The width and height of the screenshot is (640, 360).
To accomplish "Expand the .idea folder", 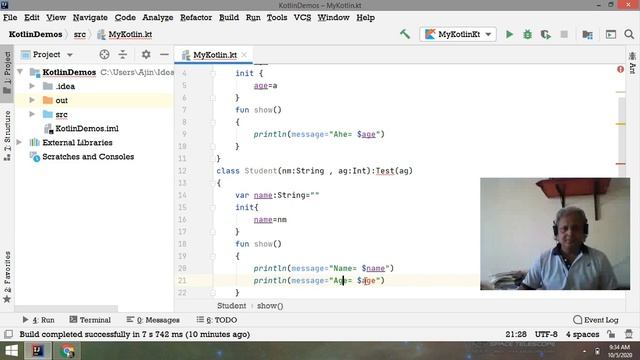I will (x=32, y=86).
